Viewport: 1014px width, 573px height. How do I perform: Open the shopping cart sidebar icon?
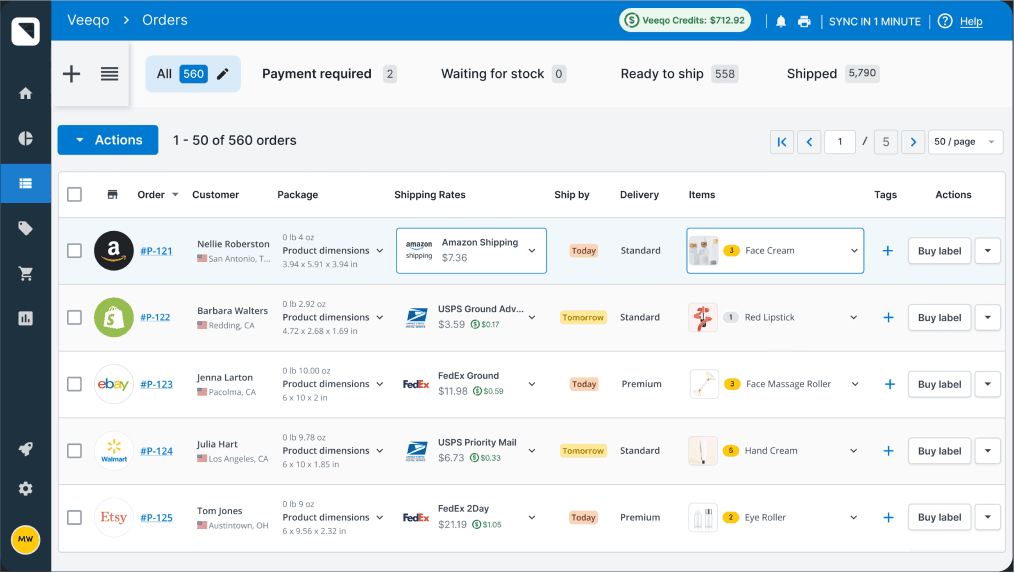[26, 273]
